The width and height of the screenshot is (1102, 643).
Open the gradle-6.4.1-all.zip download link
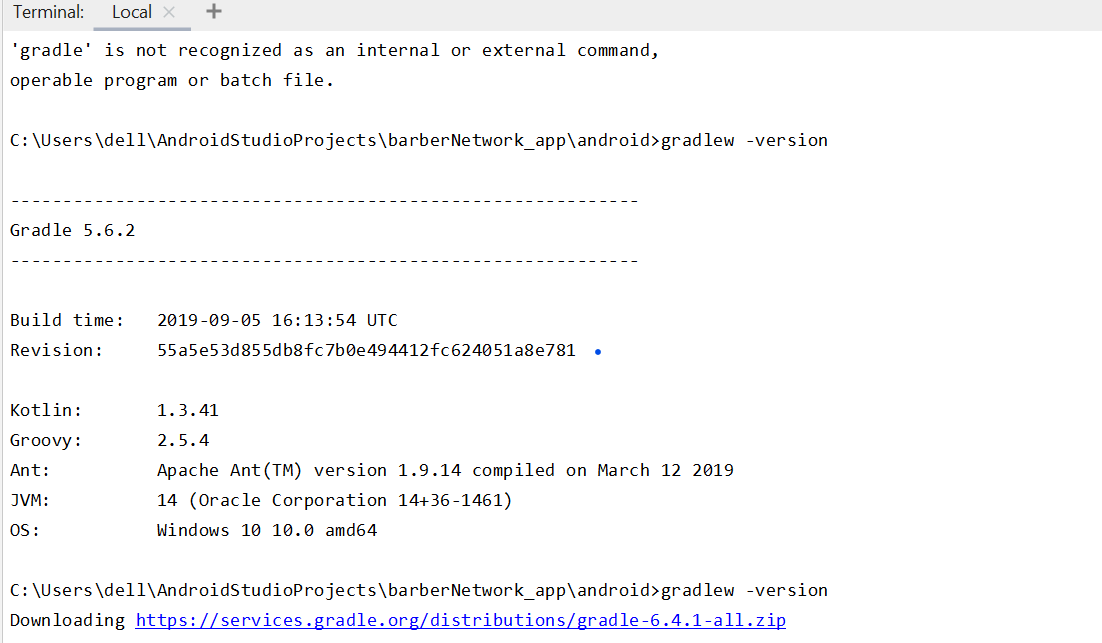coord(459,620)
